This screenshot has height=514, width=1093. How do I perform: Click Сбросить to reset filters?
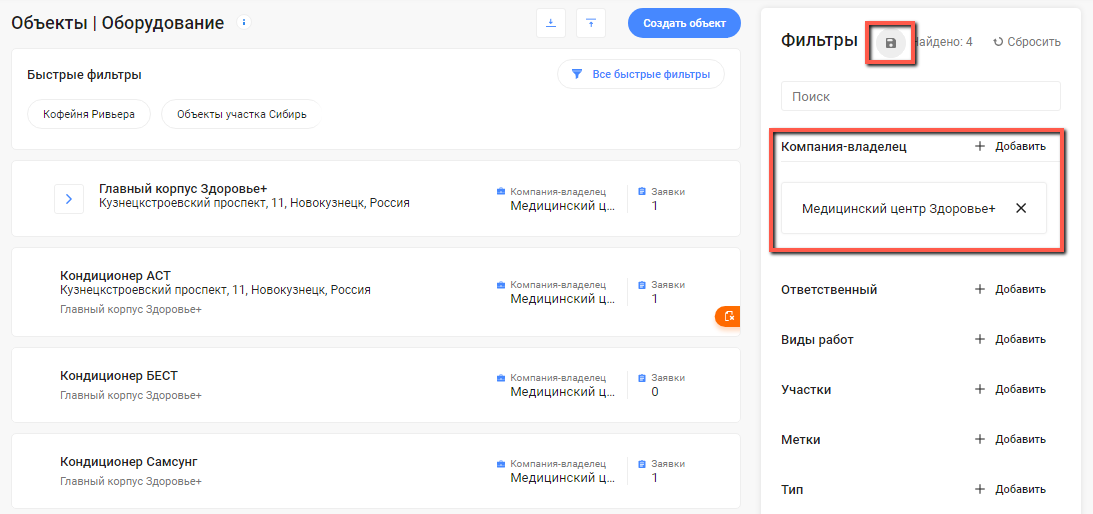[1034, 42]
